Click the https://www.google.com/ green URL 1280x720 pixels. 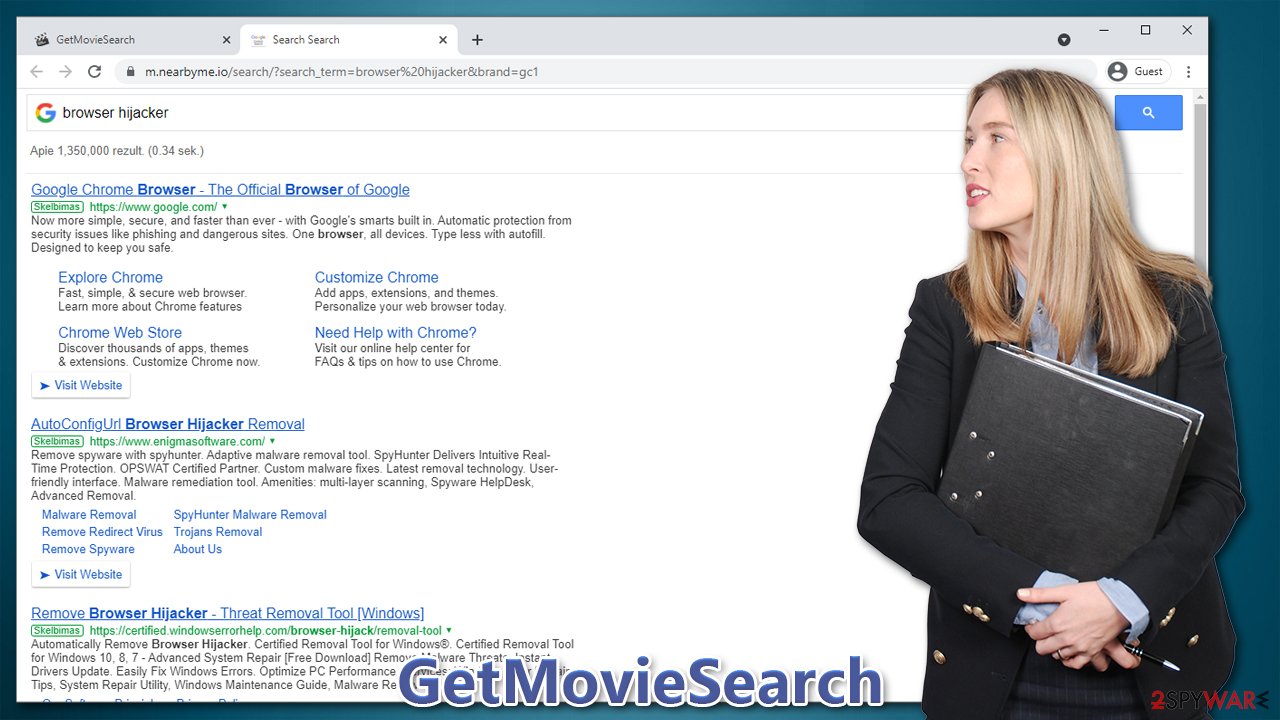(153, 207)
